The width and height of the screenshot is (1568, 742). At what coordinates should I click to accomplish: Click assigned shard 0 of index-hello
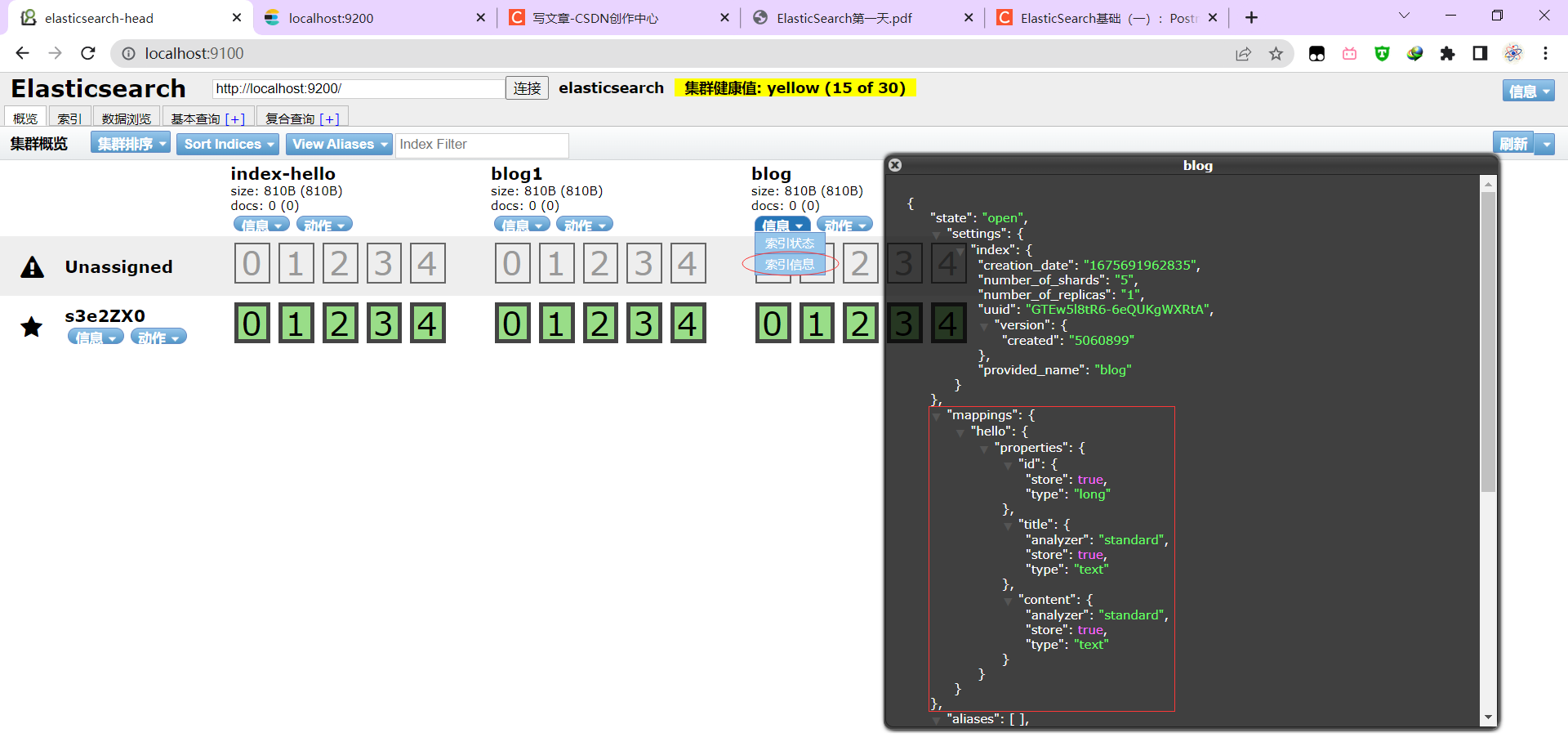point(252,324)
